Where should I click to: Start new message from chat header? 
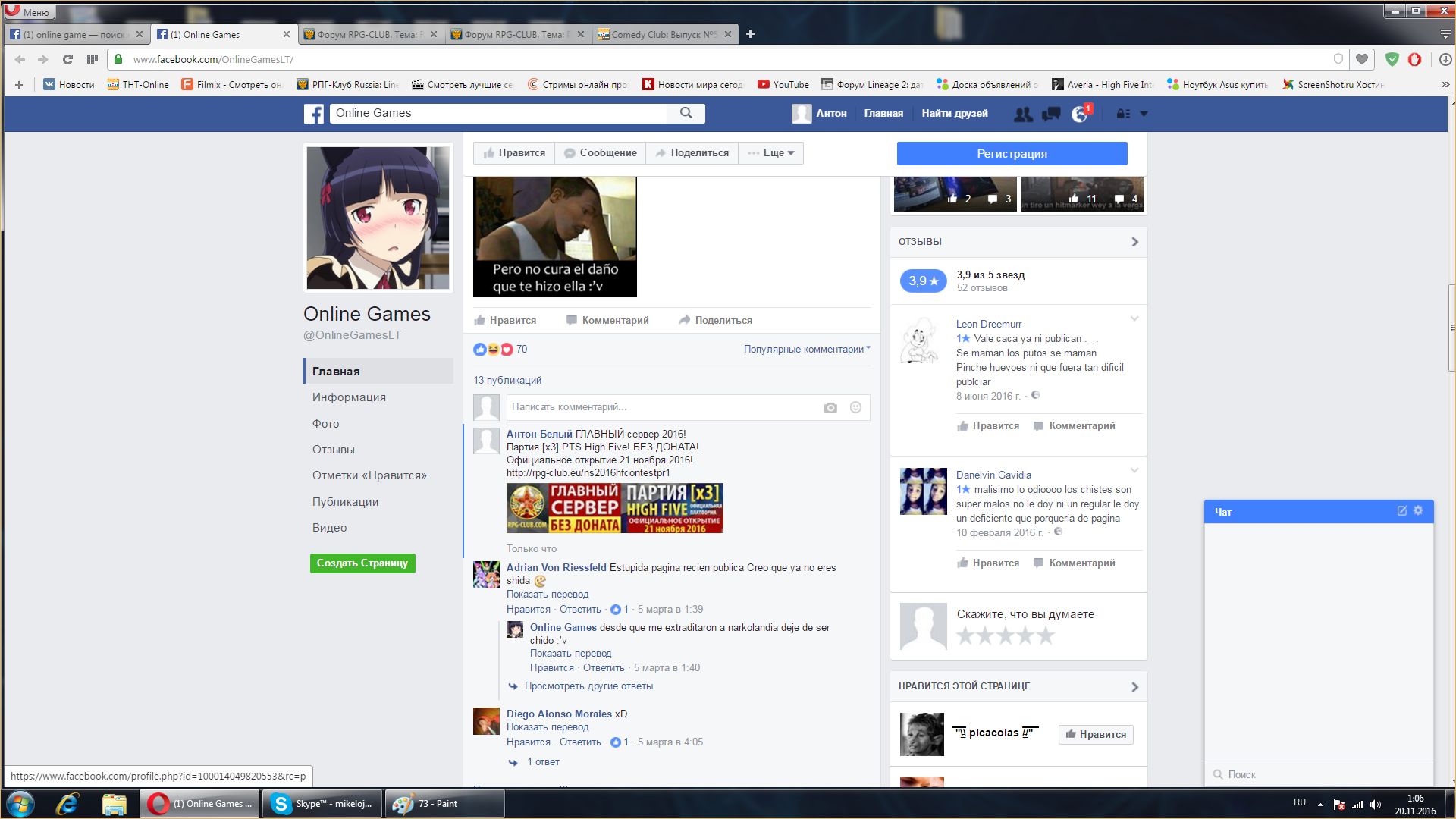click(x=1402, y=510)
